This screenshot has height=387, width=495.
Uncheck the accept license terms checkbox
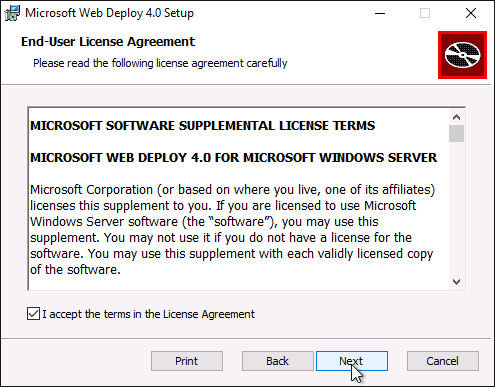pyautogui.click(x=33, y=314)
